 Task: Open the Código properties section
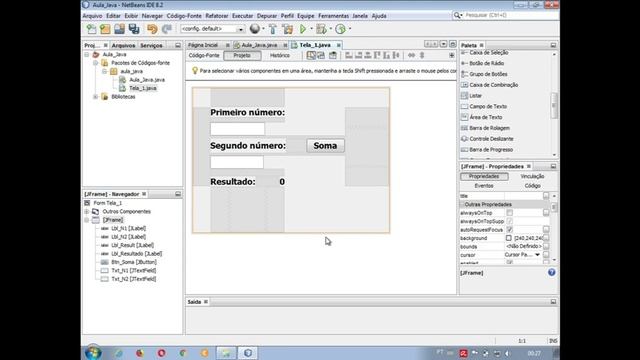coord(532,186)
